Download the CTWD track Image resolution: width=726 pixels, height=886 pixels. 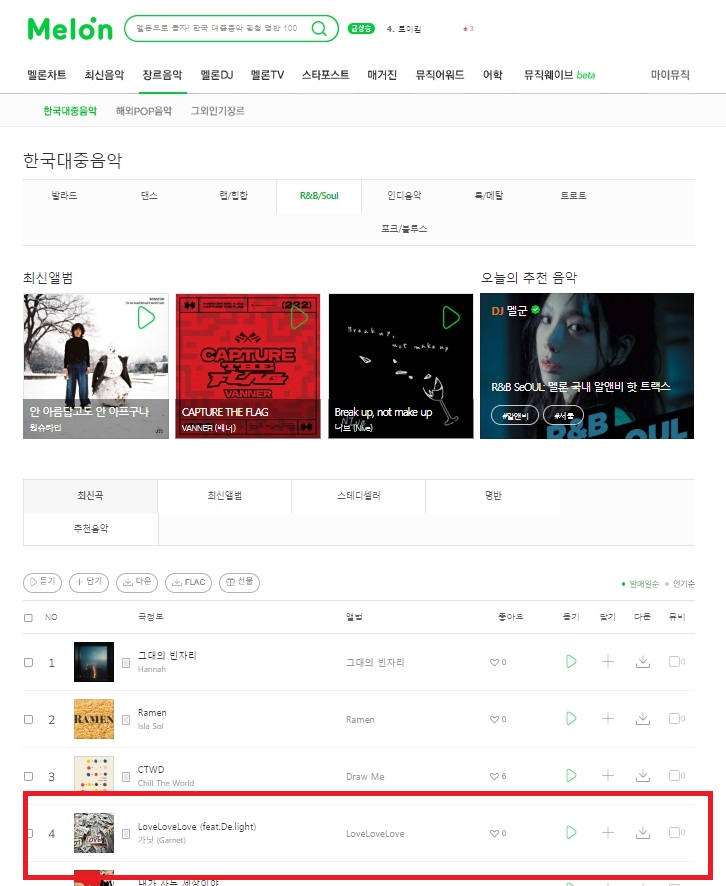pyautogui.click(x=643, y=776)
